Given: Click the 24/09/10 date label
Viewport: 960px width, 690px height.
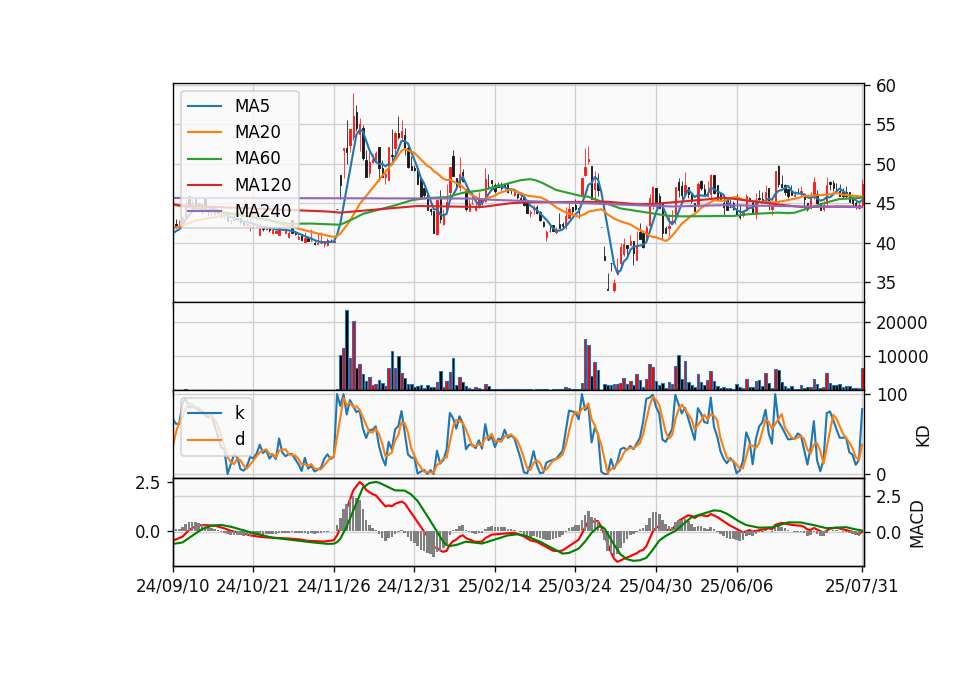Looking at the screenshot, I should click(x=173, y=586).
